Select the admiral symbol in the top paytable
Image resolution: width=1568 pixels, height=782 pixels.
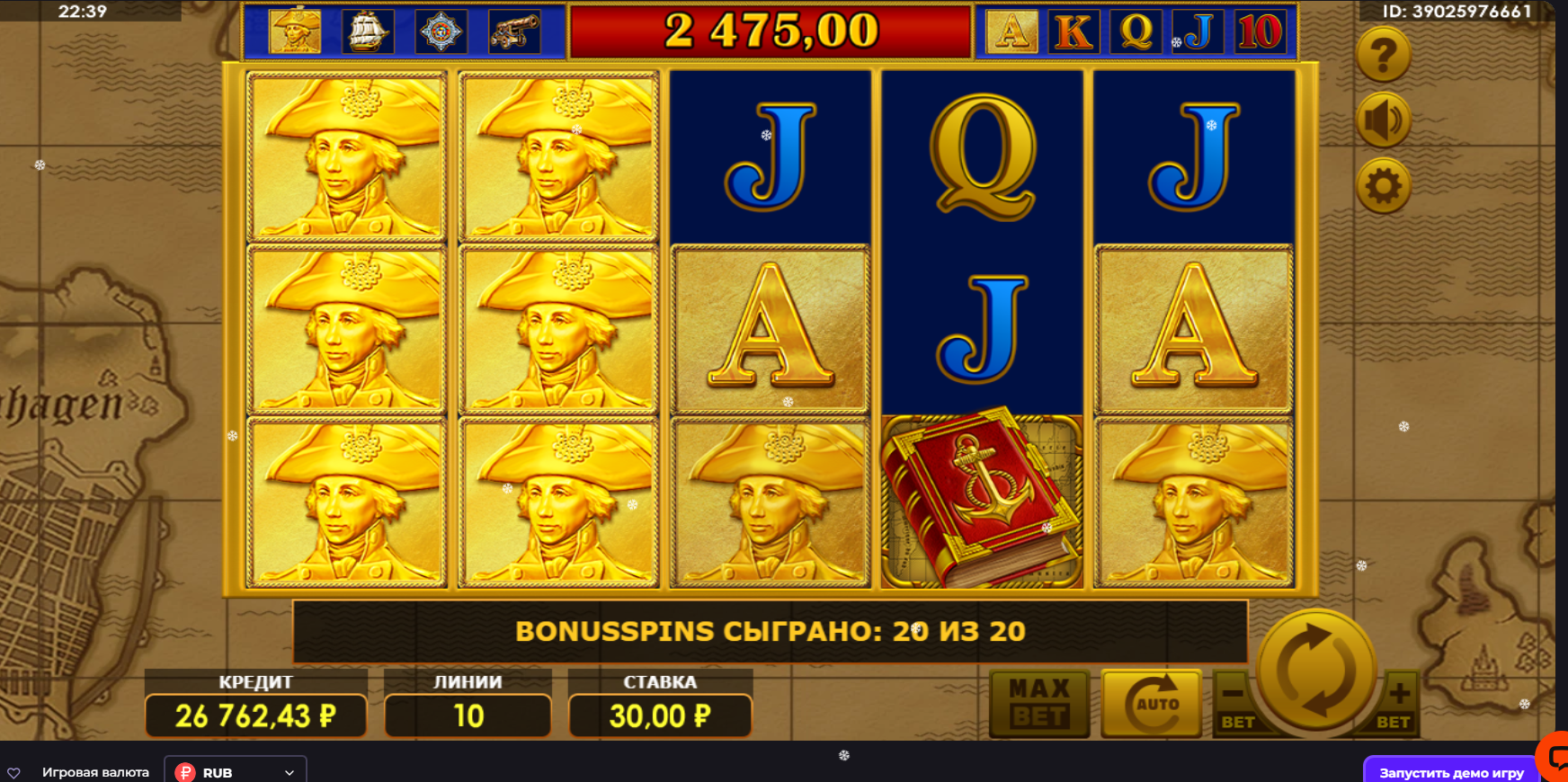coord(295,31)
